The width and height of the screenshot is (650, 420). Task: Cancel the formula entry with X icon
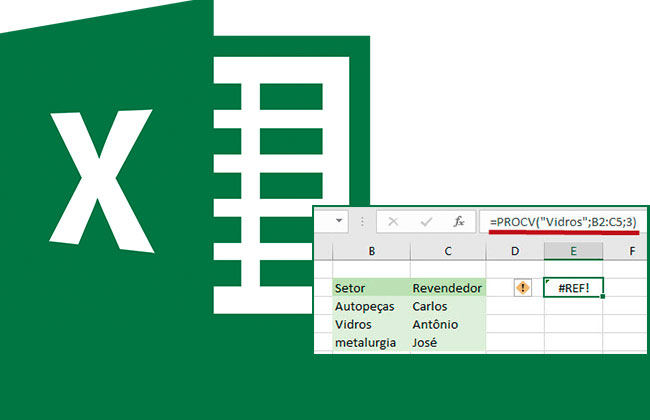tap(393, 222)
